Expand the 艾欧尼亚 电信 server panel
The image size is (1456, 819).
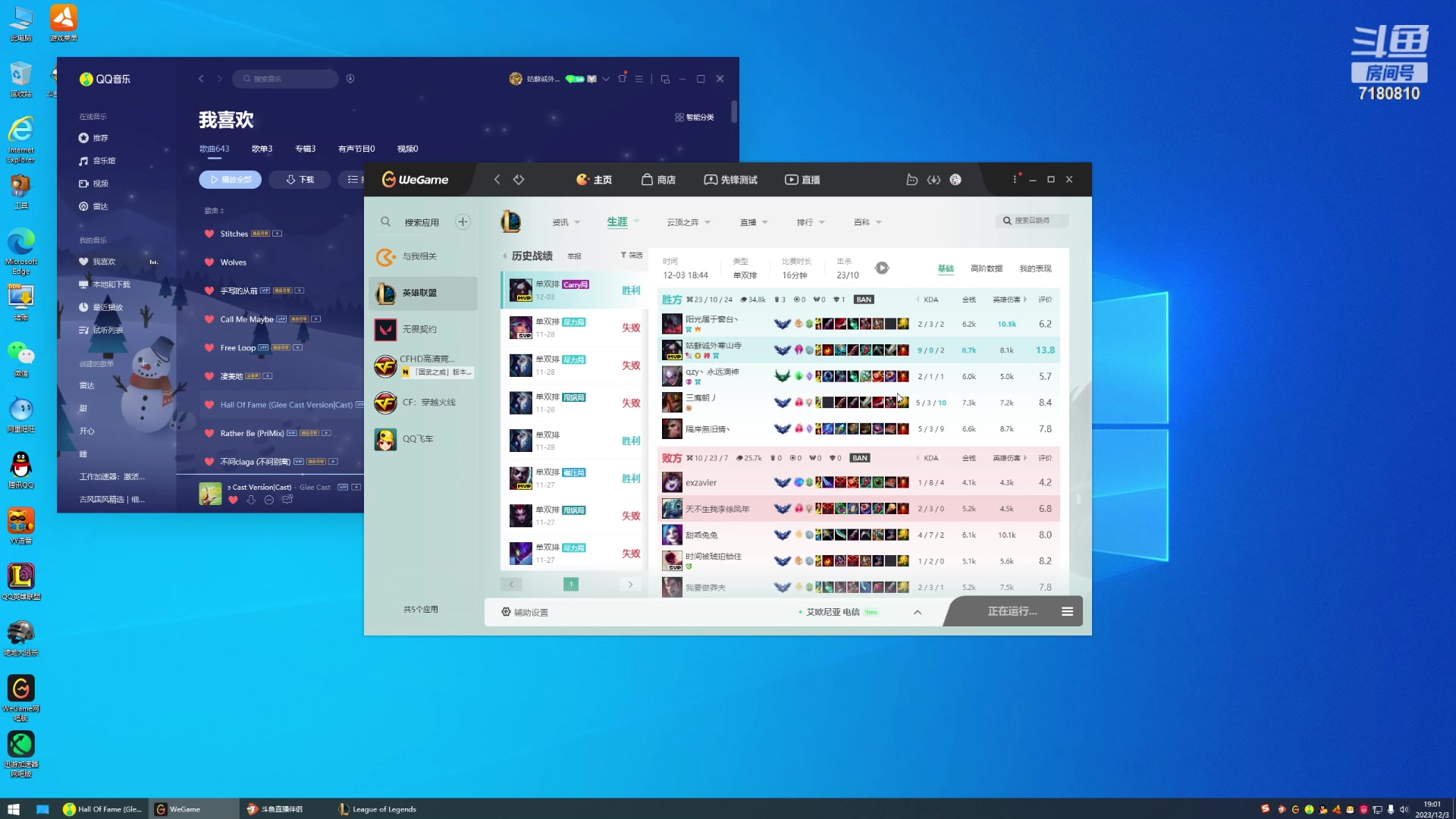tap(917, 613)
